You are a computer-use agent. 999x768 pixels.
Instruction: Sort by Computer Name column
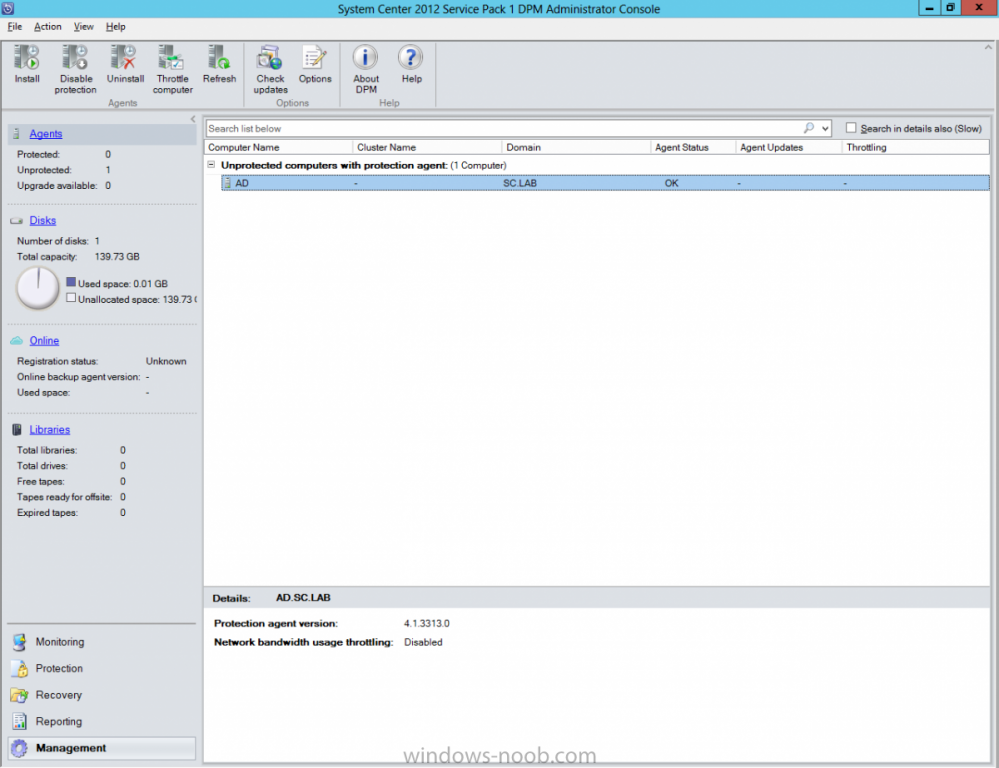[x=278, y=147]
